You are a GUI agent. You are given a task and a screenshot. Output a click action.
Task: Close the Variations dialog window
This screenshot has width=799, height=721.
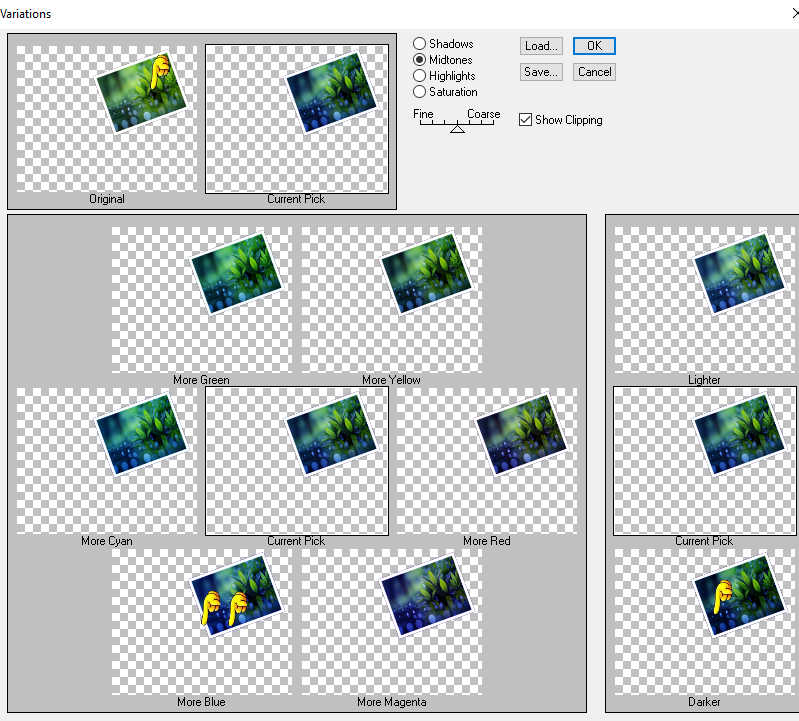(795, 13)
